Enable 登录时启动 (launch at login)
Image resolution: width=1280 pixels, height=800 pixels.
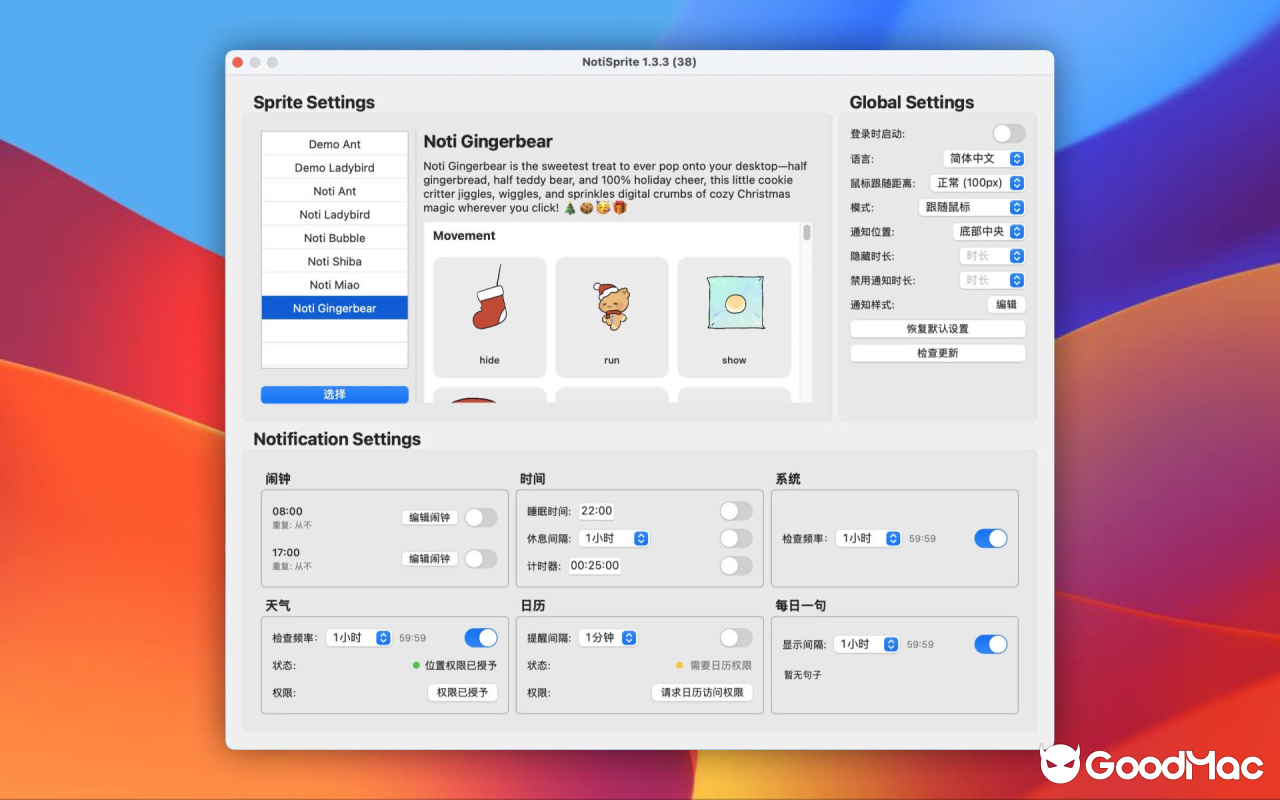pyautogui.click(x=1008, y=133)
